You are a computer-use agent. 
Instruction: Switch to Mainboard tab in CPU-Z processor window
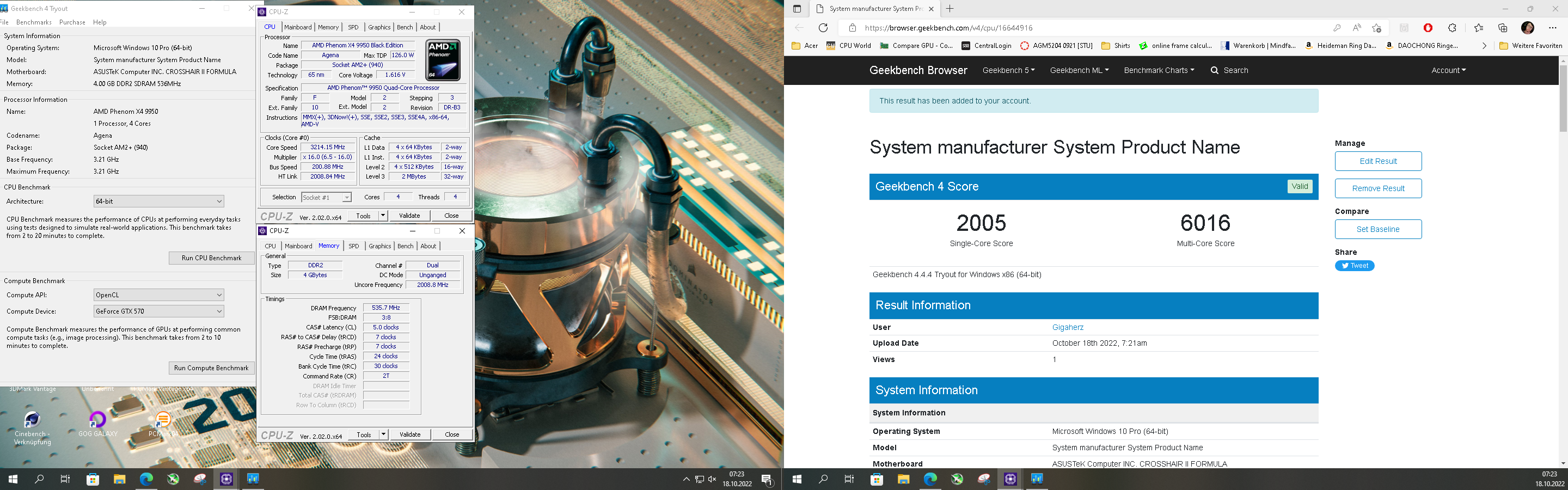[x=298, y=27]
